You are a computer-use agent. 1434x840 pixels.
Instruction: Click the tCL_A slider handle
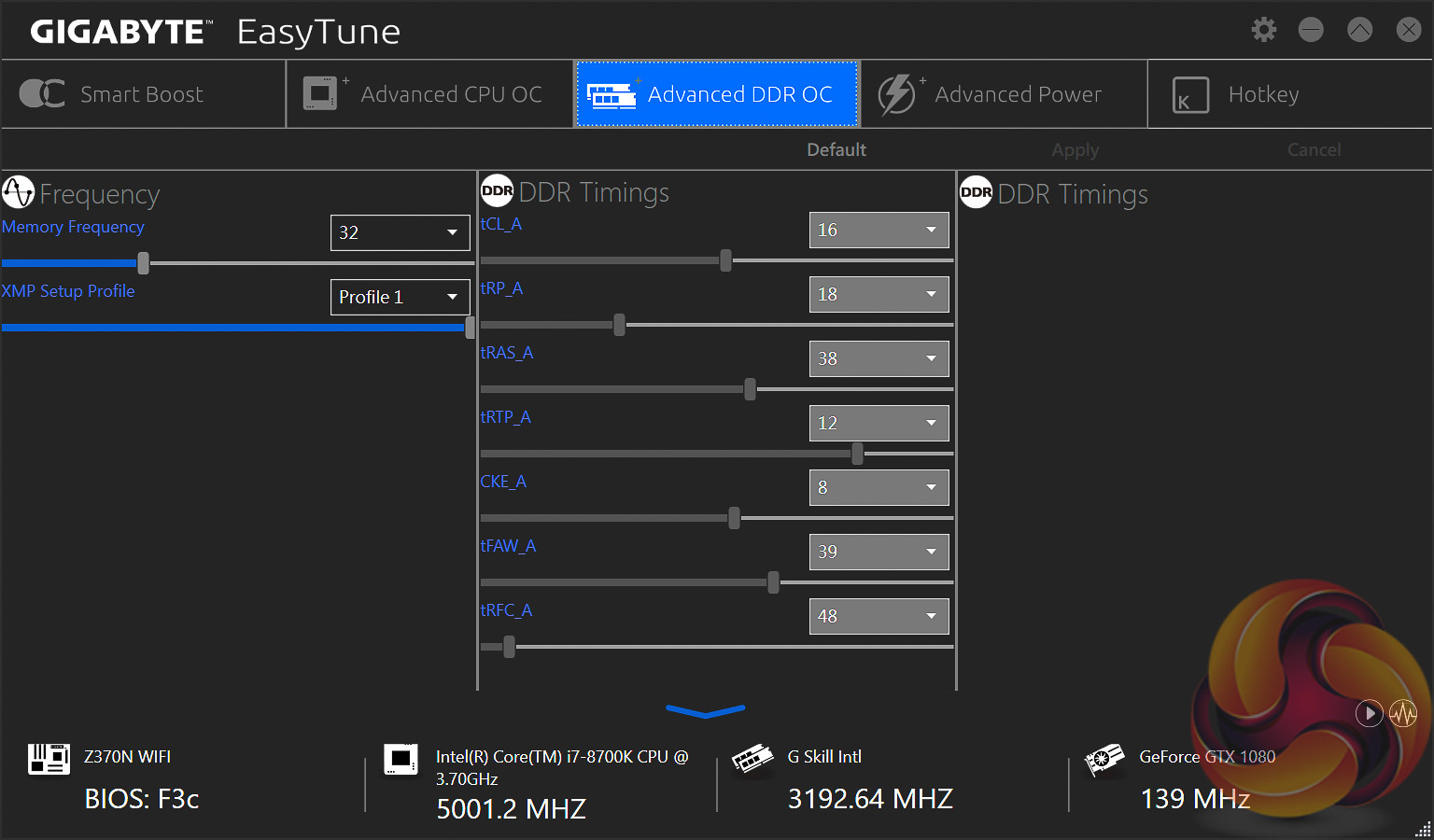pos(726,260)
